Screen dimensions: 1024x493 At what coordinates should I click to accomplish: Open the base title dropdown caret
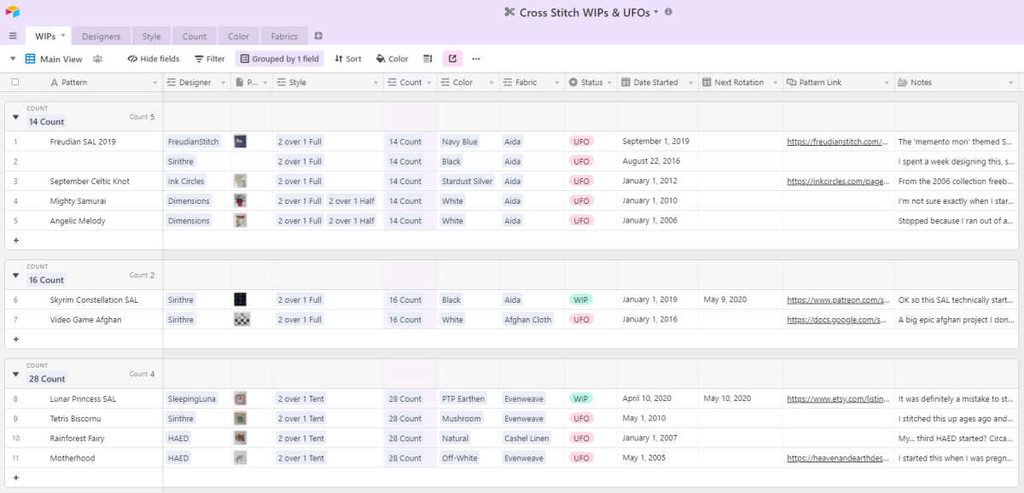pos(656,12)
